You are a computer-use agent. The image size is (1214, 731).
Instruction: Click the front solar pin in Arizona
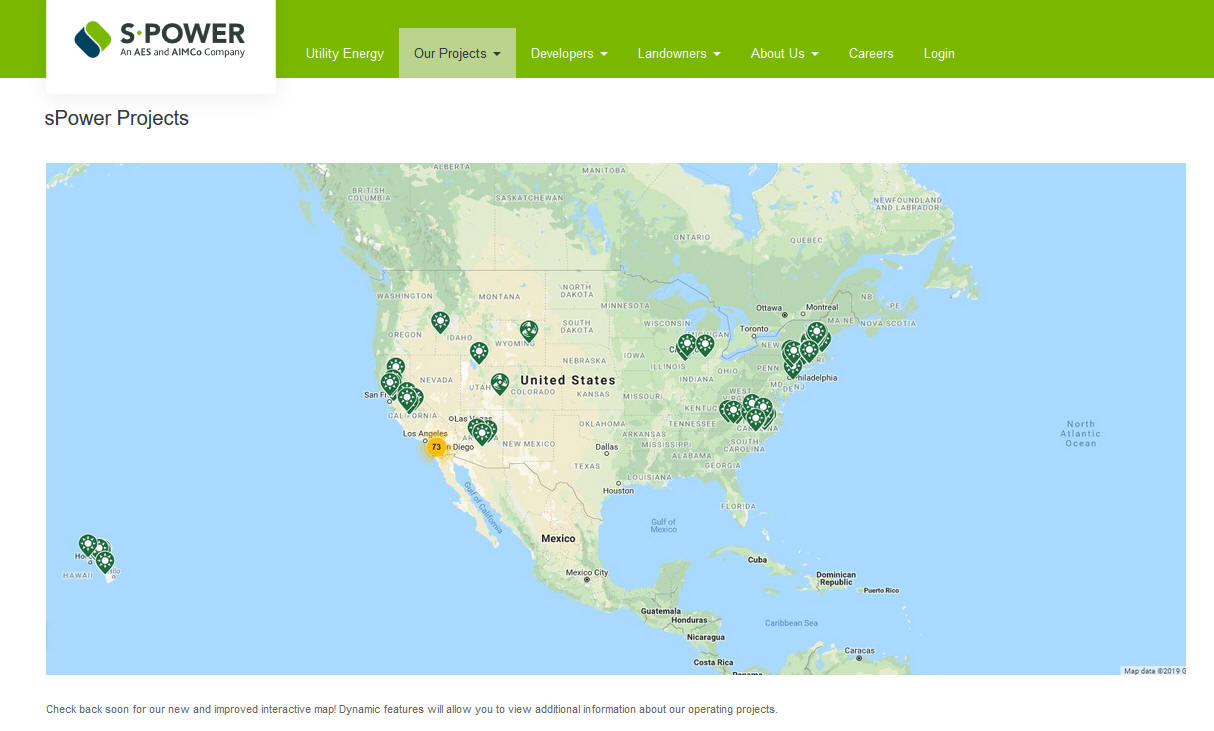click(482, 433)
